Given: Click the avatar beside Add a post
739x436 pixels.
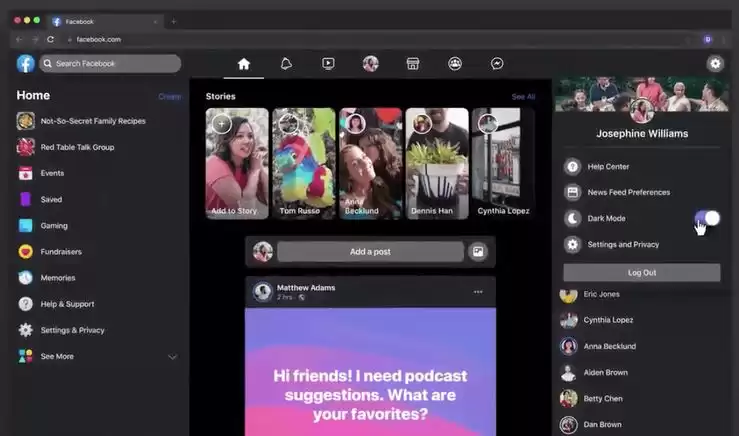Looking at the screenshot, I should pyautogui.click(x=263, y=252).
